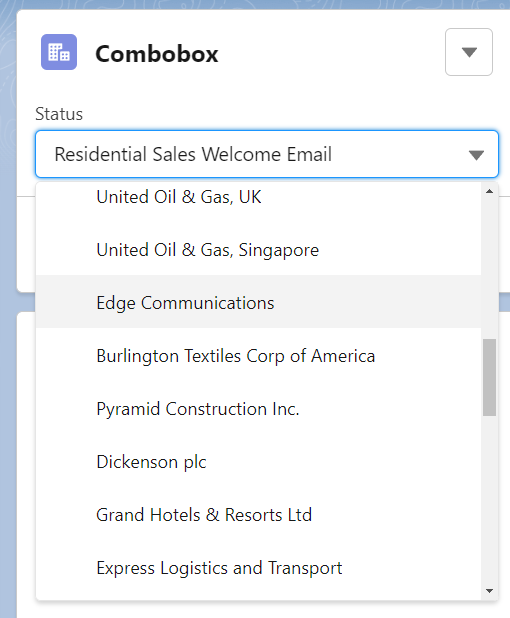Click the Combobox heading text
The width and height of the screenshot is (510, 618).
click(157, 54)
